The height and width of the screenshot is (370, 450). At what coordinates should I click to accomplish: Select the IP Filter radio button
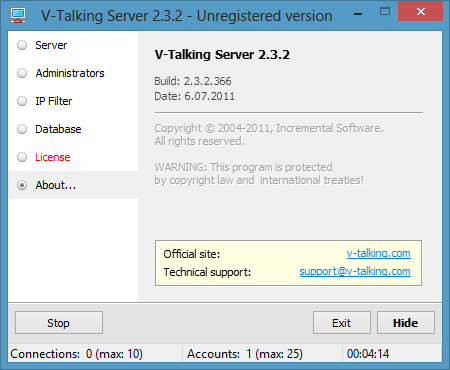click(x=22, y=101)
